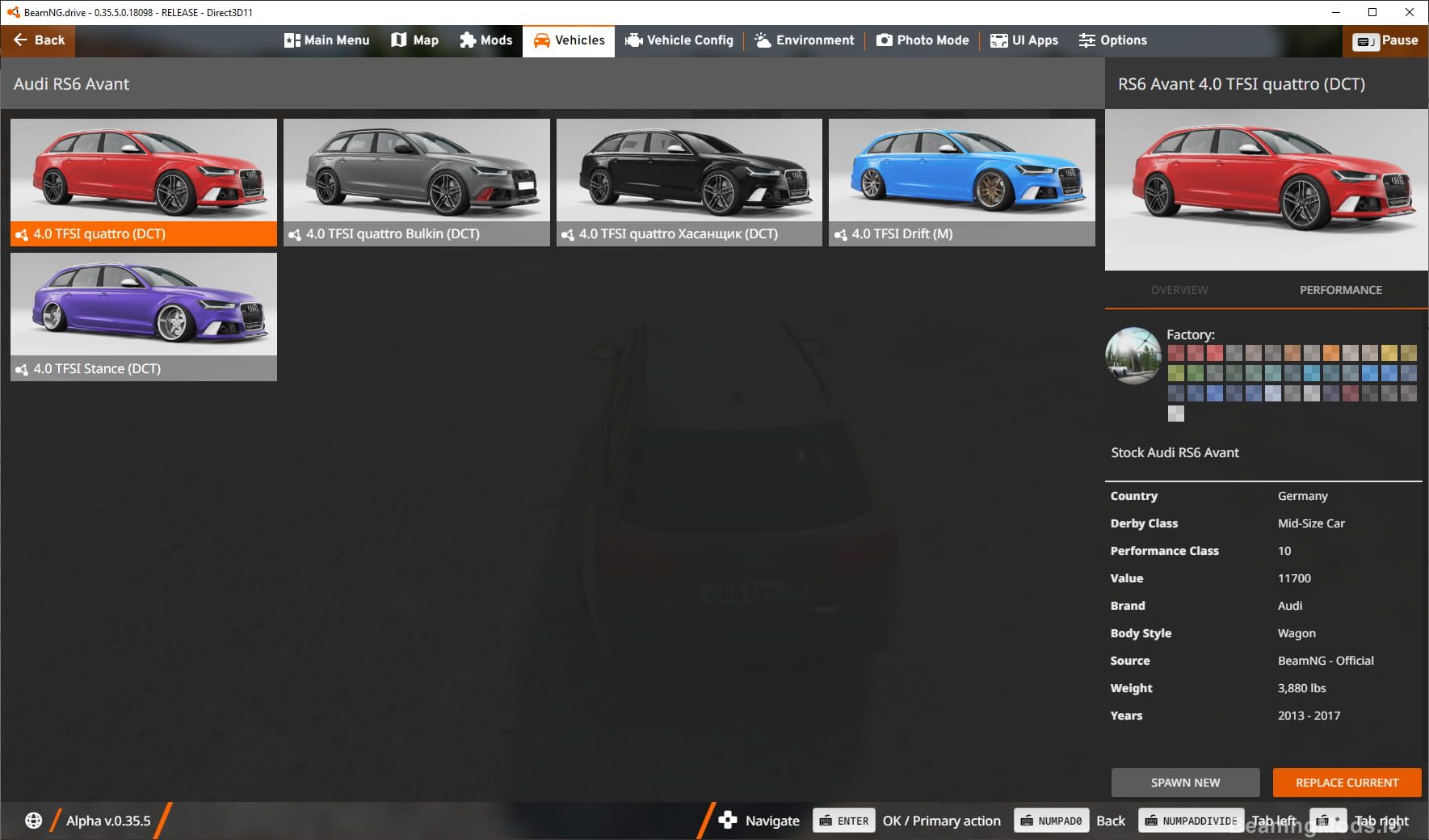Switch to the Performance tab

(x=1340, y=290)
